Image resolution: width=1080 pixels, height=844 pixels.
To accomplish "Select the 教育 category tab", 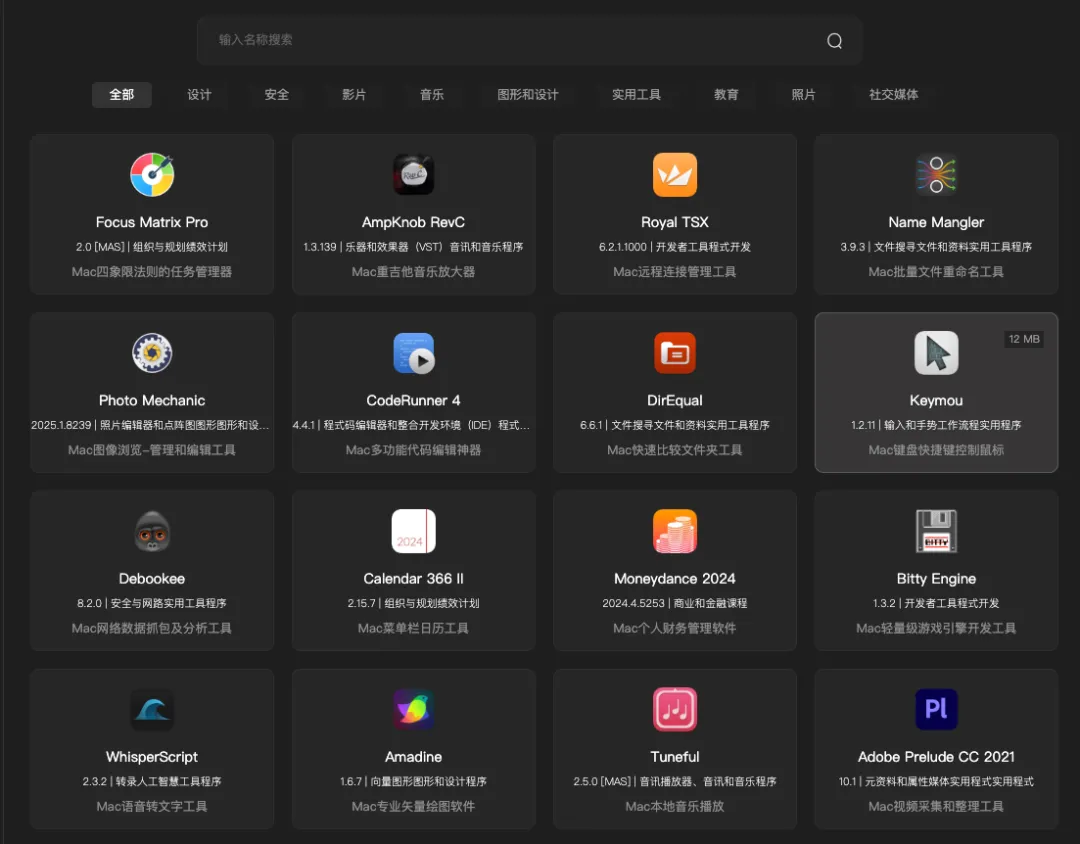I will [726, 94].
